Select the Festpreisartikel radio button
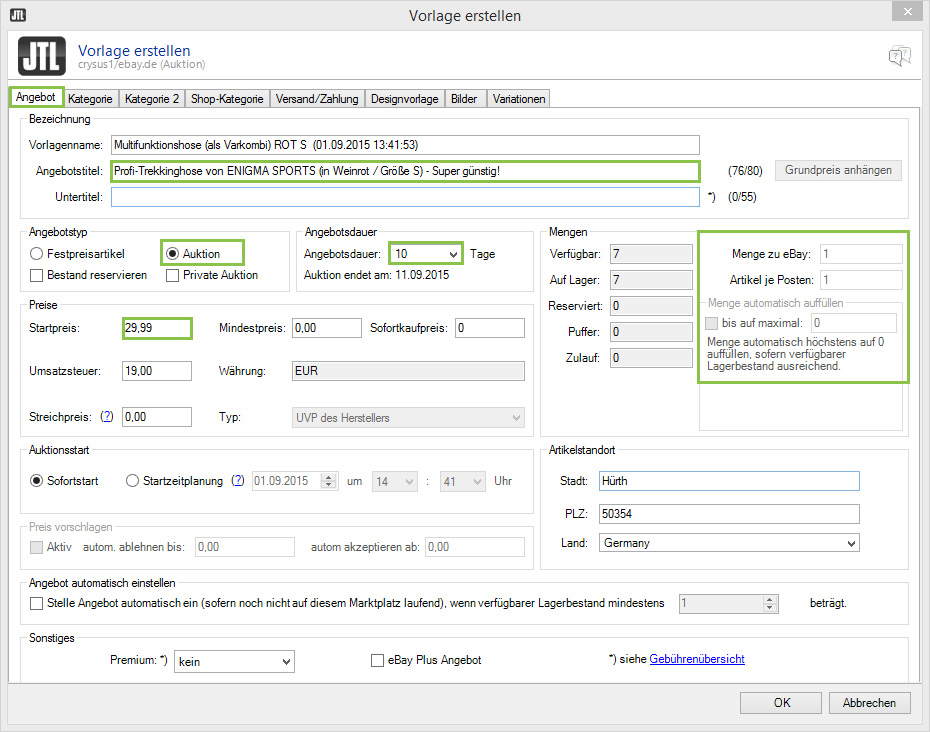 pyautogui.click(x=37, y=254)
